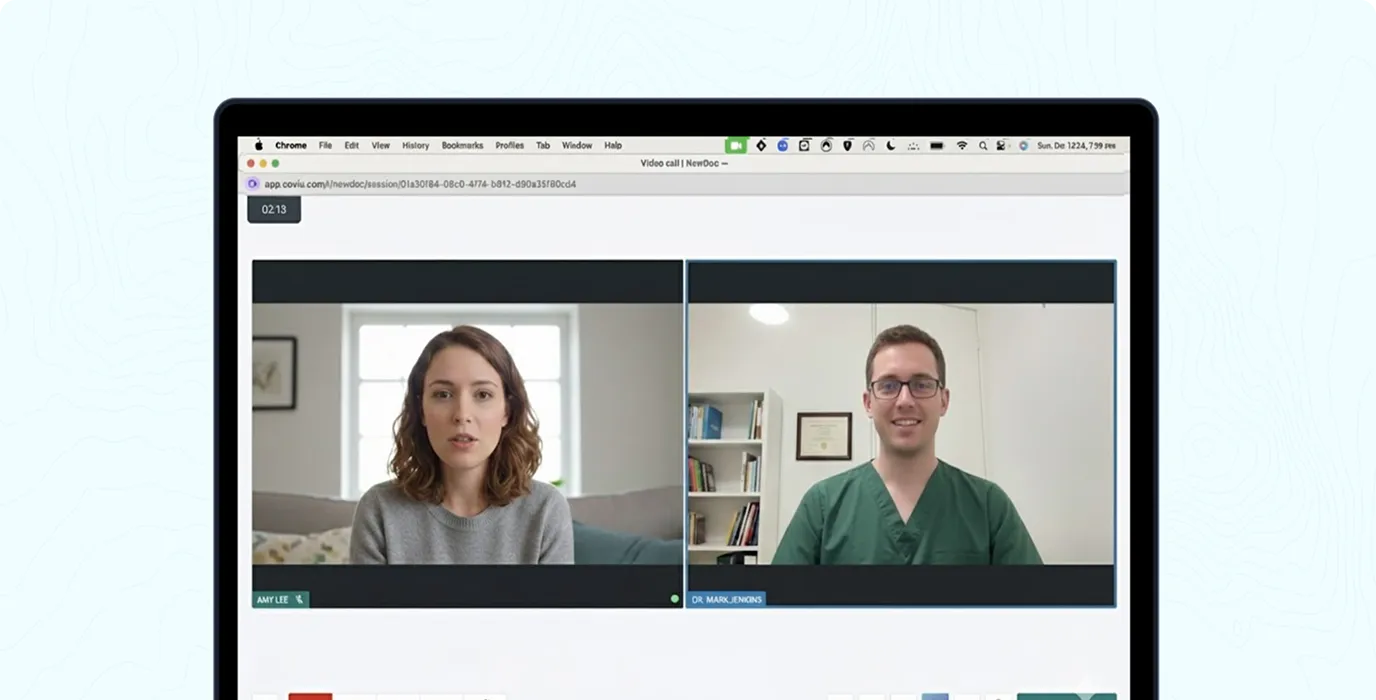
Task: Select Dr. Mark Jenkins's video tile
Action: click(900, 430)
